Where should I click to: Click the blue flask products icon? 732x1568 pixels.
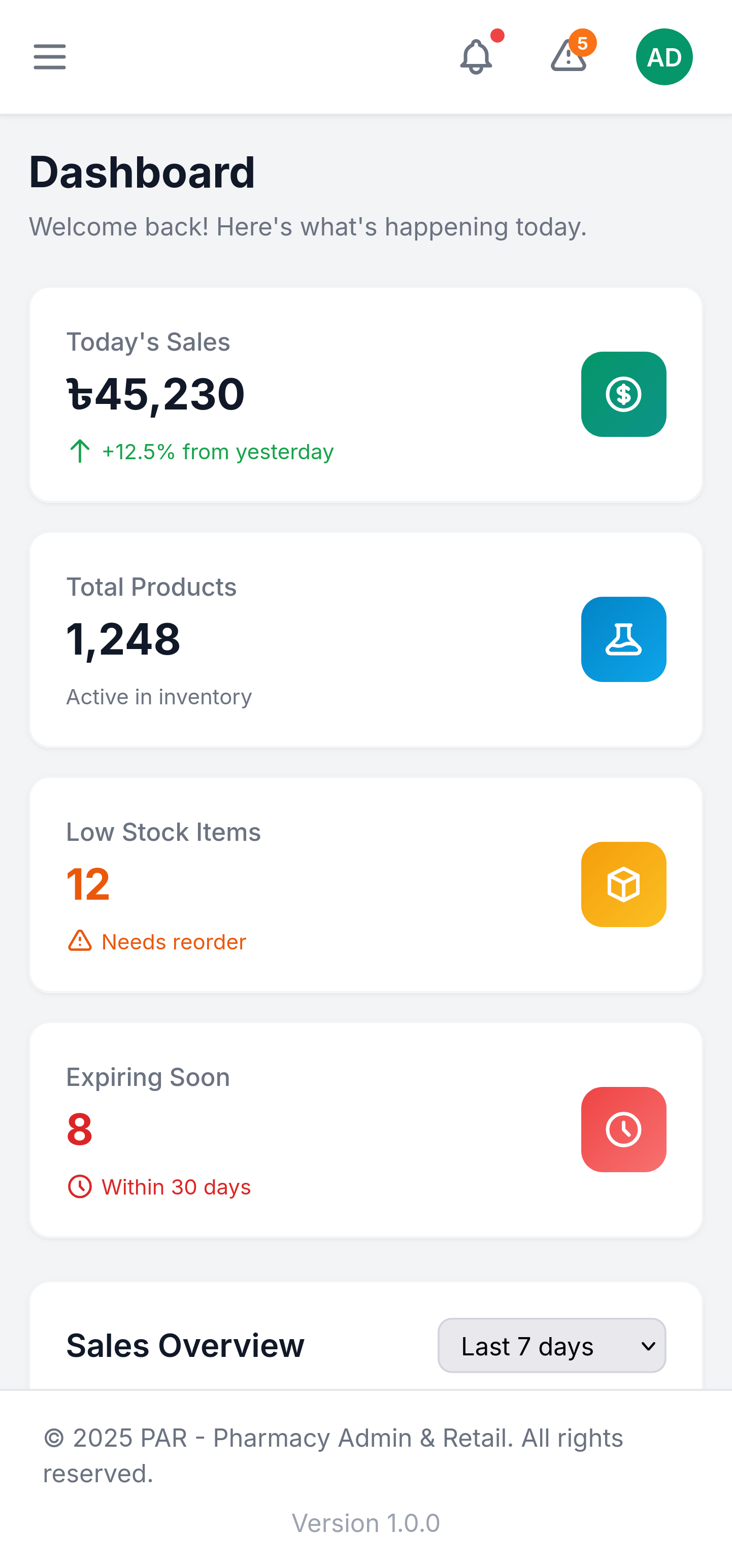[x=623, y=639]
